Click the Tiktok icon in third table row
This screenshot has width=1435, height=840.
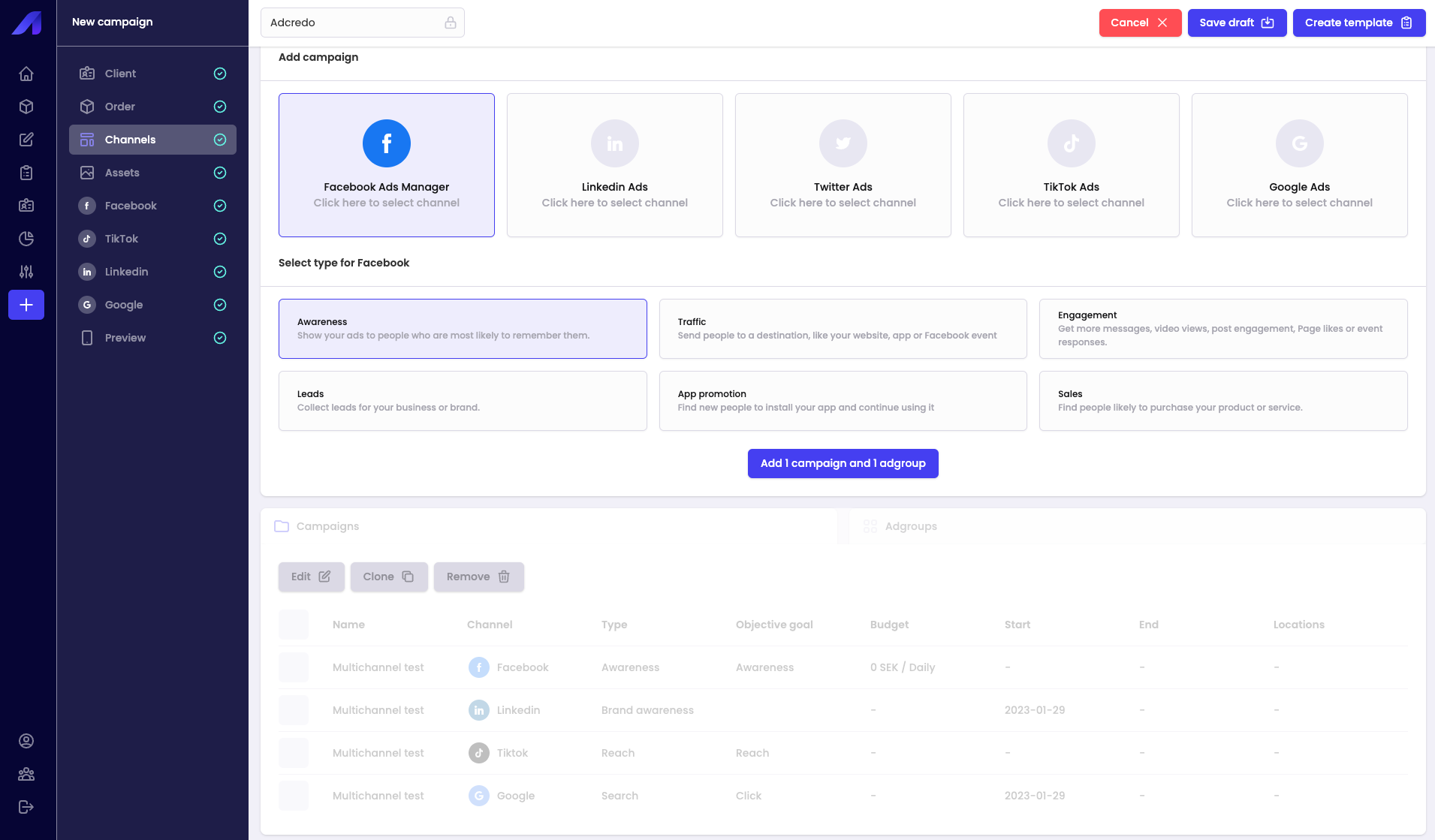[479, 753]
